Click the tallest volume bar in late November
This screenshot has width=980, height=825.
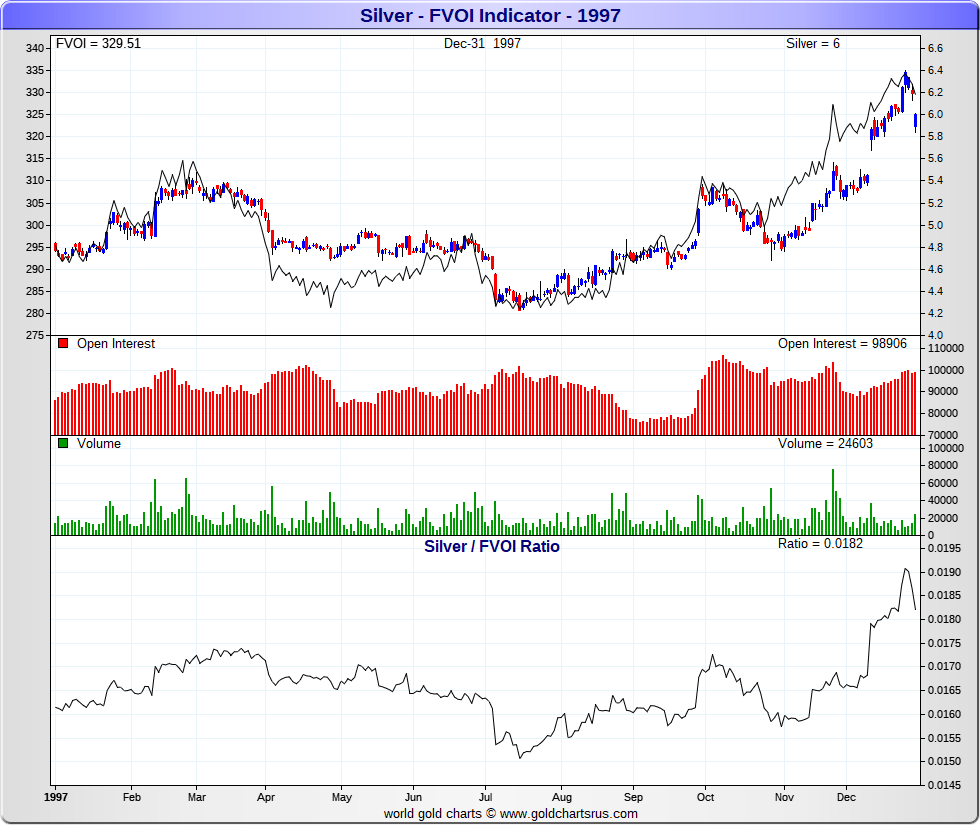point(833,502)
